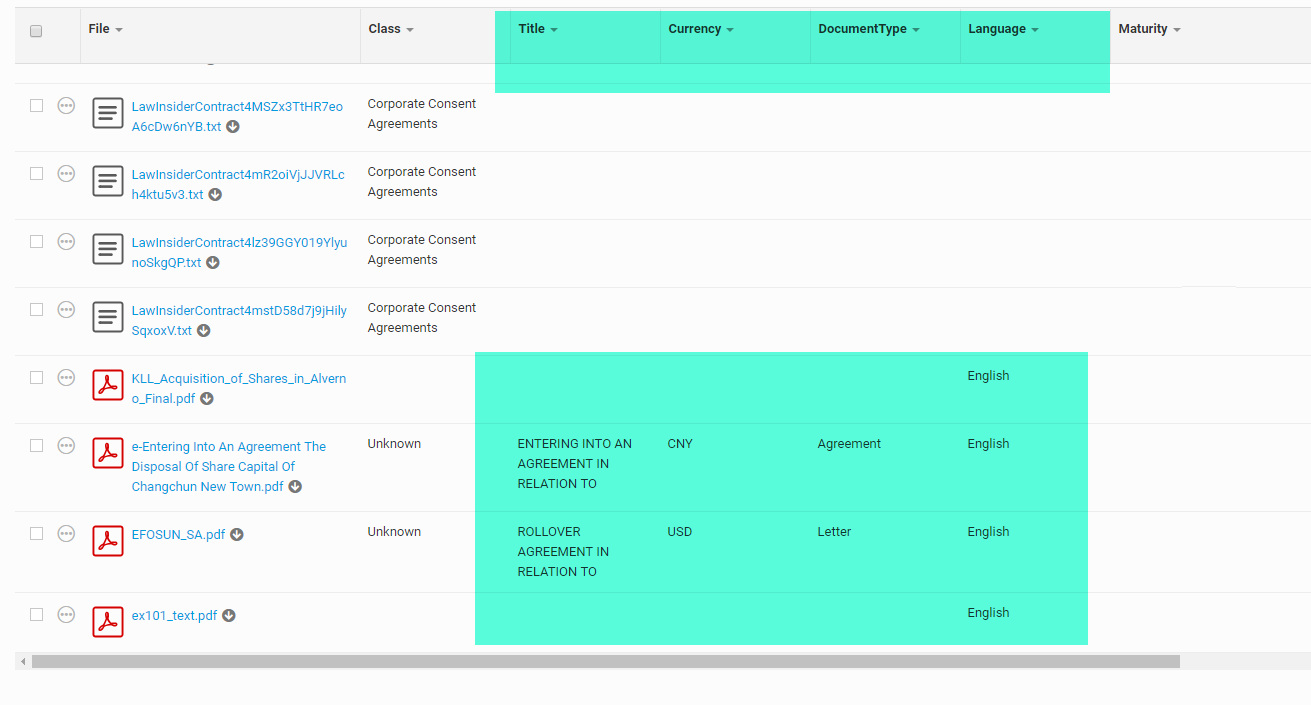Expand the Currency column sort menu
The width and height of the screenshot is (1311, 705).
(x=730, y=30)
